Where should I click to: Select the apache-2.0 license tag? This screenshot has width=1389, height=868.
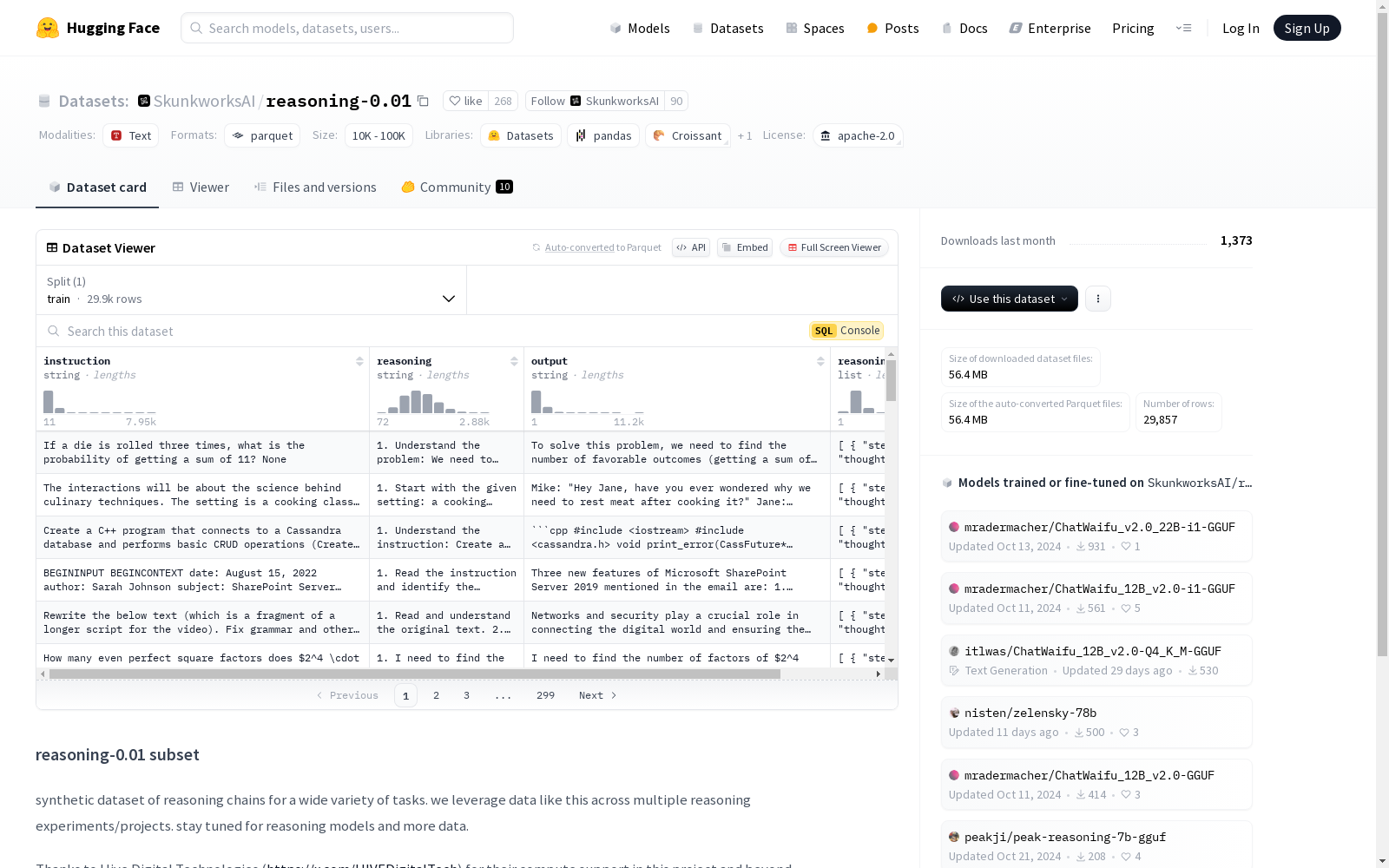[x=858, y=135]
